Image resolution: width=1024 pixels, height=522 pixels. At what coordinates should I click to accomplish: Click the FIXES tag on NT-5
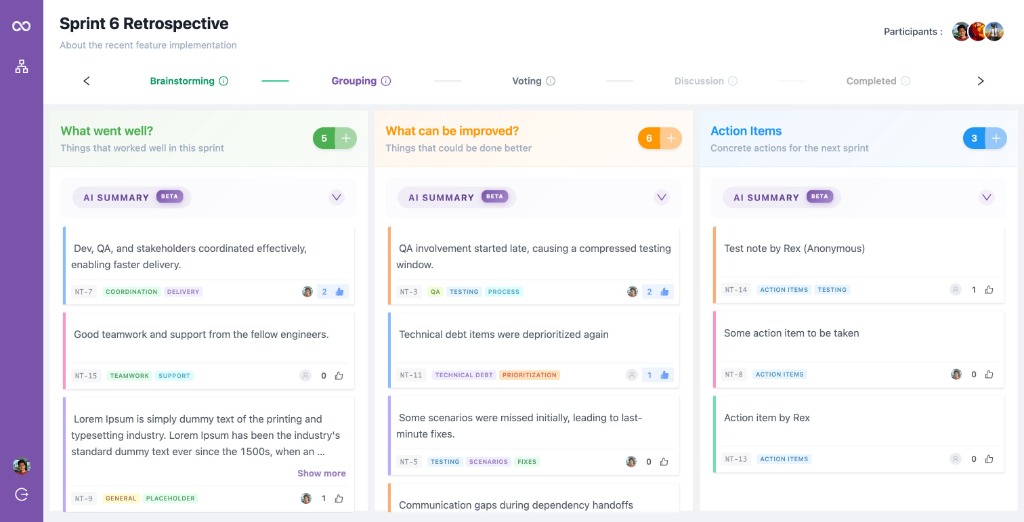(x=526, y=461)
